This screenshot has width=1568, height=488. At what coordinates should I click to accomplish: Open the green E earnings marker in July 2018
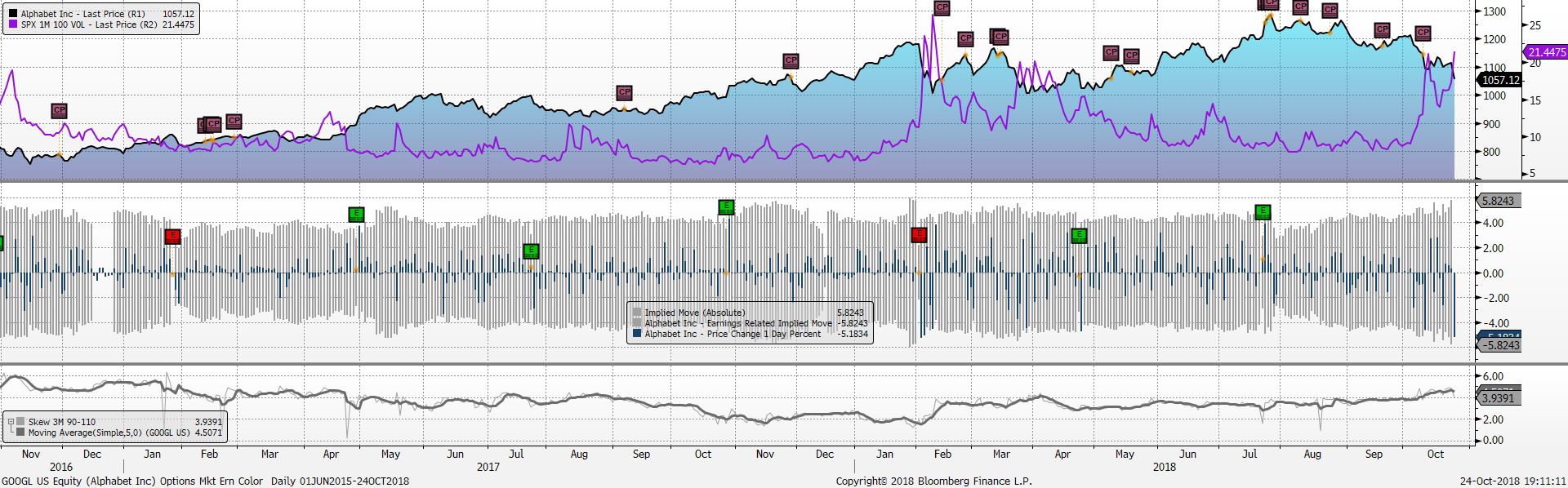click(x=1263, y=212)
